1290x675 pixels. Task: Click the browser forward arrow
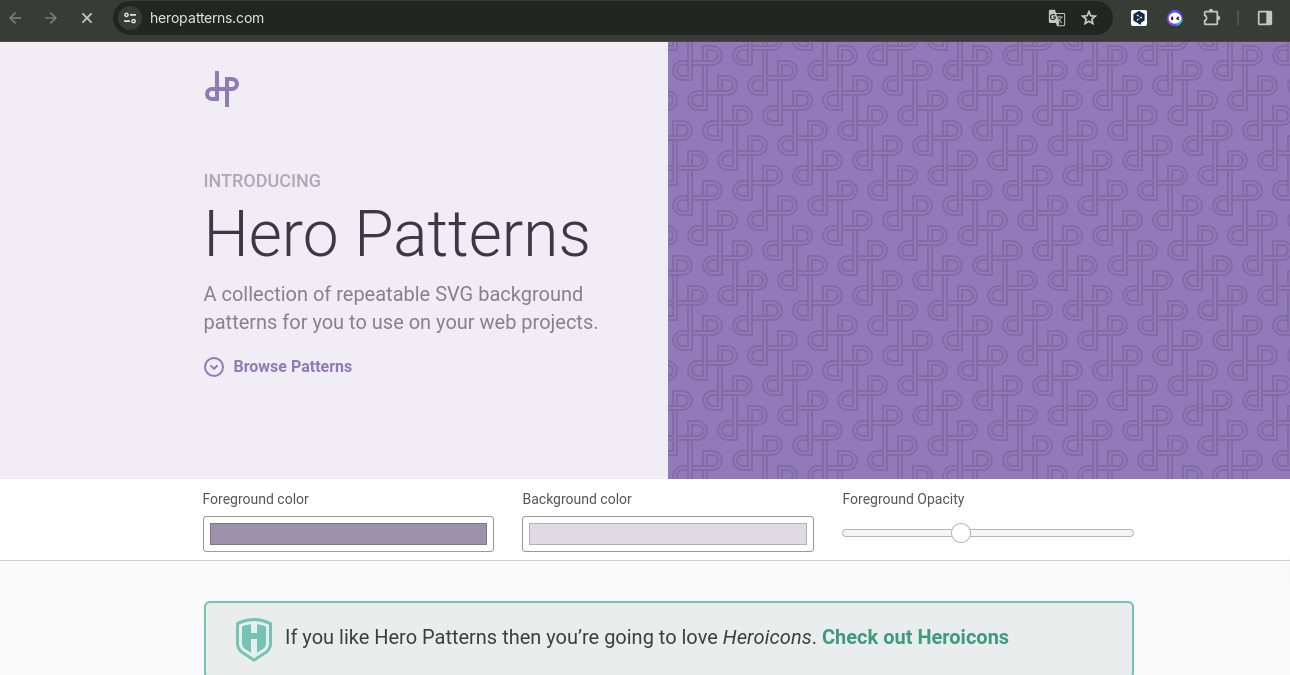coord(51,18)
